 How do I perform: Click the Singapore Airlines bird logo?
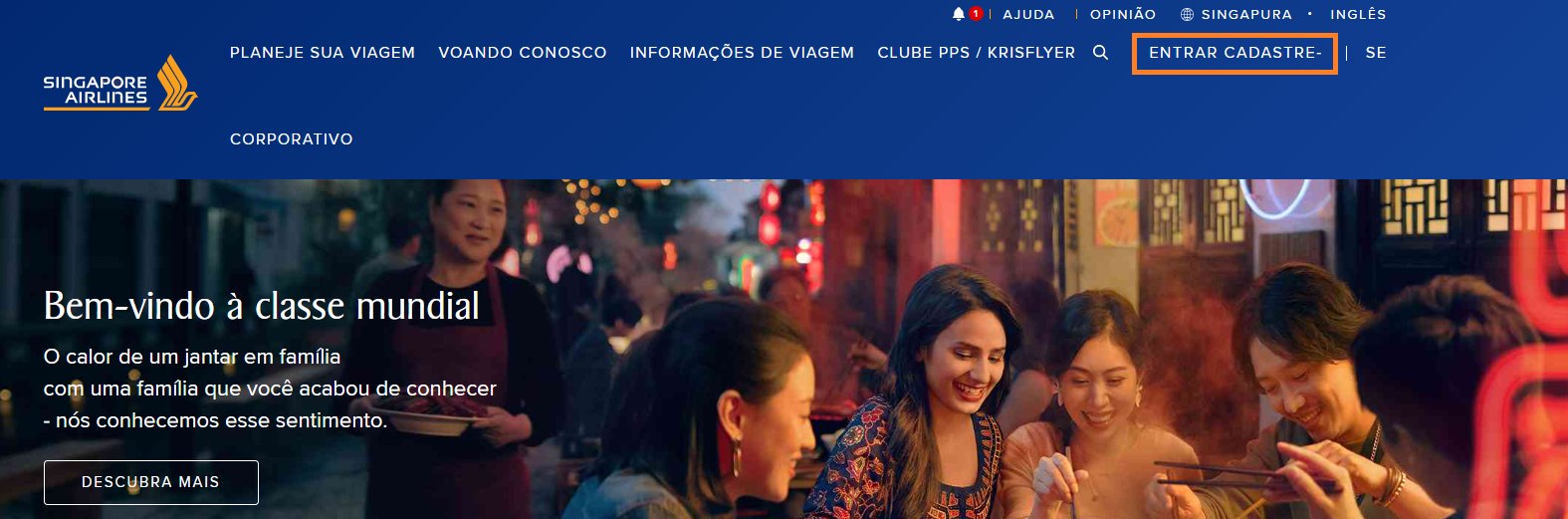point(177,82)
